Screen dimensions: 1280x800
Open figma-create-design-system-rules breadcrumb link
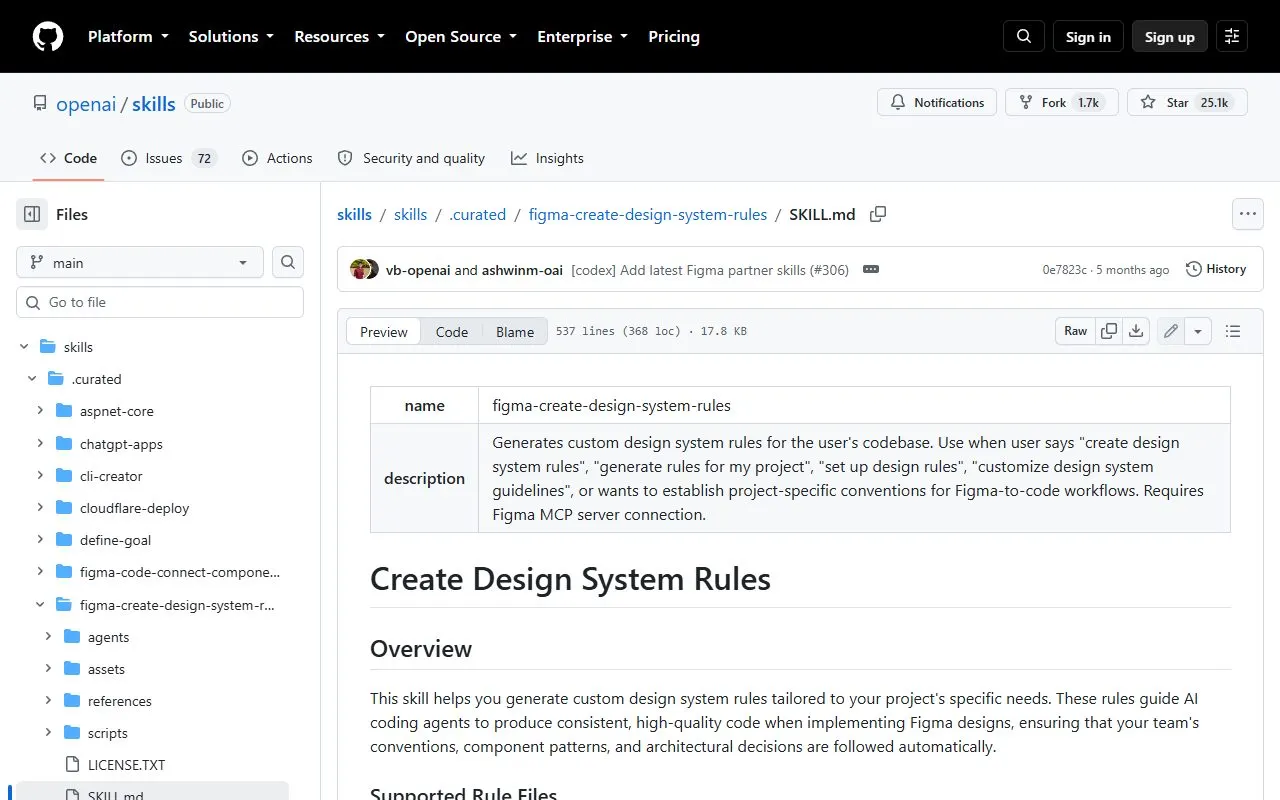648,214
